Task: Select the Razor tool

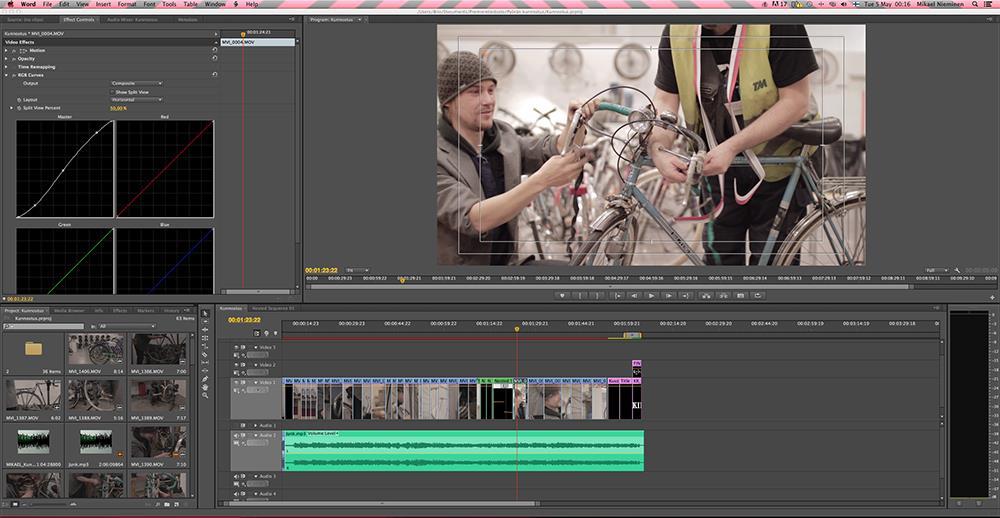Action: [205, 355]
